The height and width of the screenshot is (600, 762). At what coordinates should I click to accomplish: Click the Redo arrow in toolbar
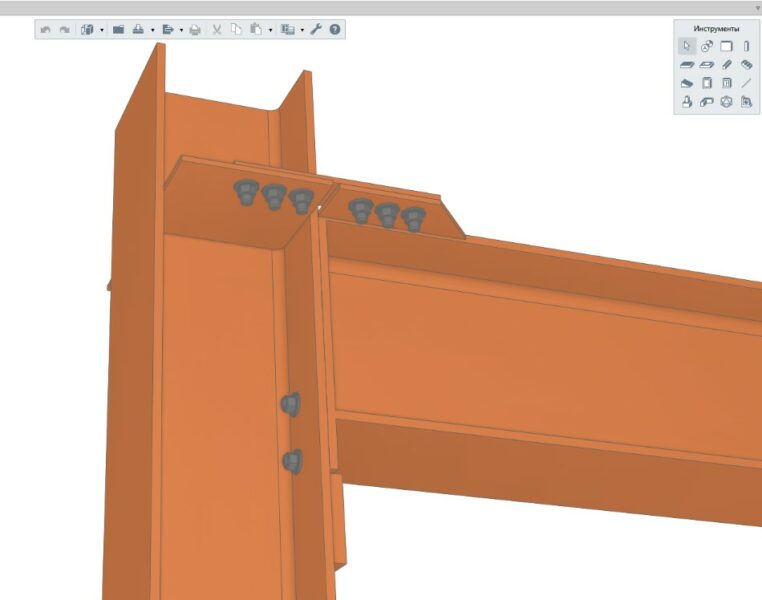coord(64,30)
